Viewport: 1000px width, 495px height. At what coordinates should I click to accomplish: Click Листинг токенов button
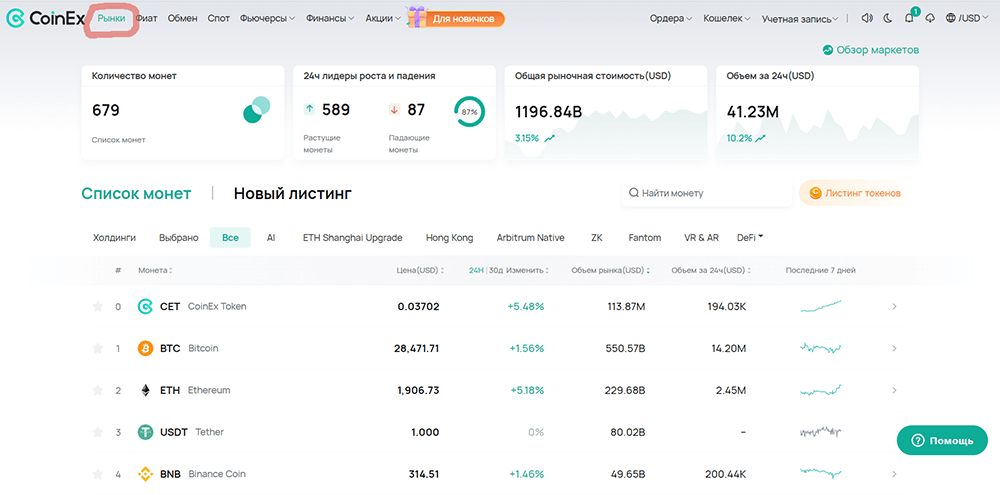tap(853, 193)
